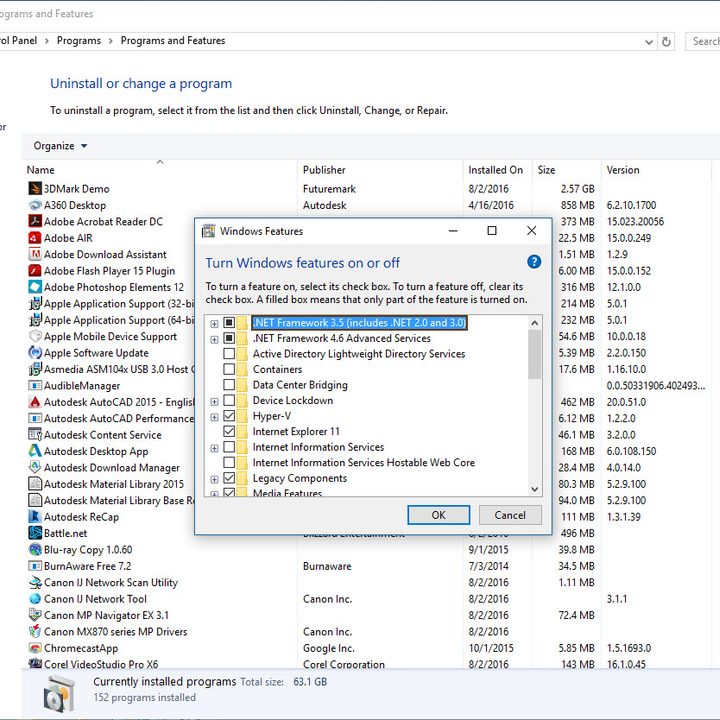Viewport: 720px width, 720px height.
Task: Go to Programs in the breadcrumb
Action: pos(79,41)
